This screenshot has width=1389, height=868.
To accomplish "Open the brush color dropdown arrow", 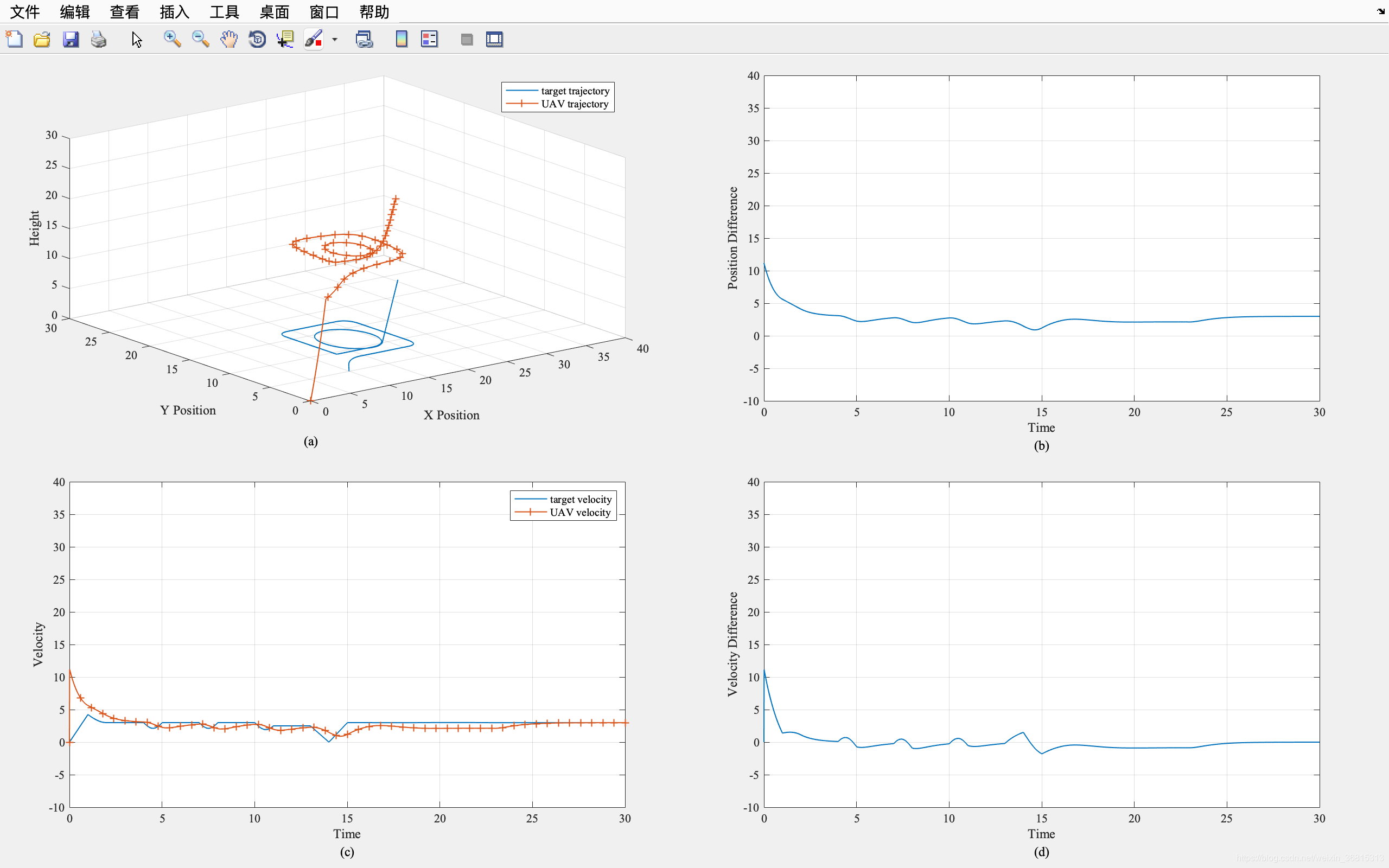I will pos(335,39).
